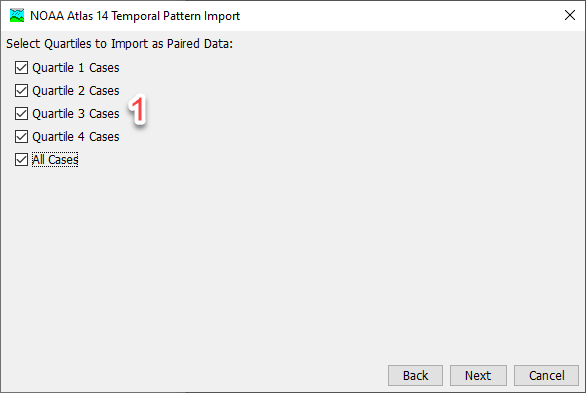Viewport: 586px width, 393px height.
Task: Toggle the Quartile 3 Cases checkbox
Action: 21,114
